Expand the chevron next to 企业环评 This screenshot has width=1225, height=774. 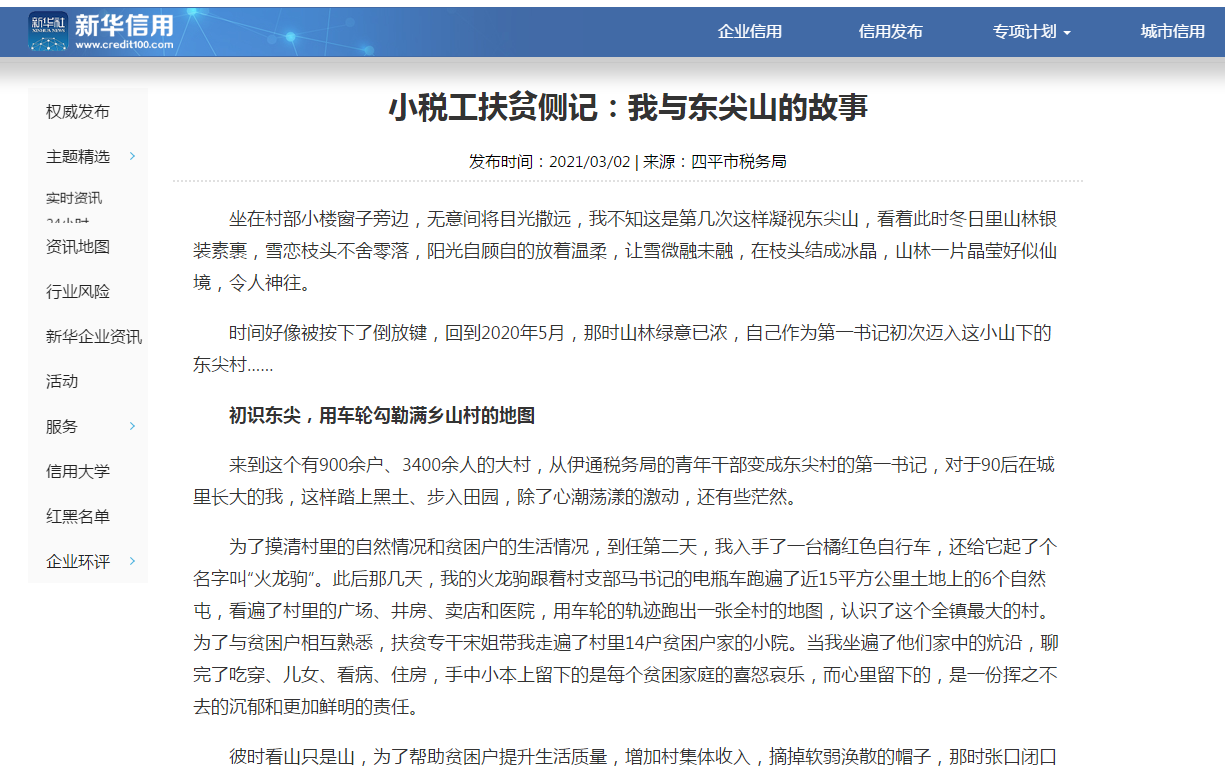tap(132, 561)
